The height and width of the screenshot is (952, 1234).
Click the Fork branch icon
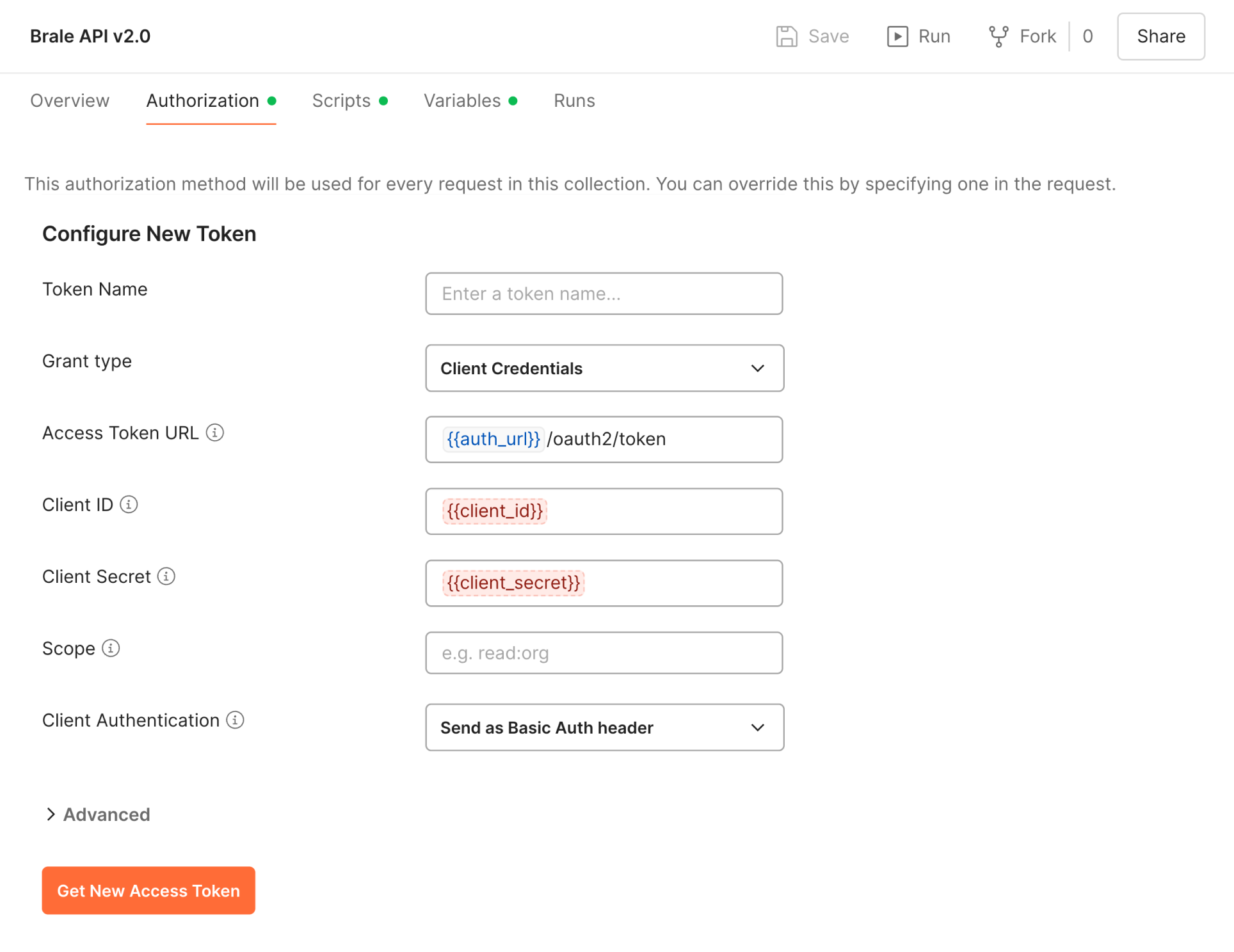pyautogui.click(x=998, y=36)
